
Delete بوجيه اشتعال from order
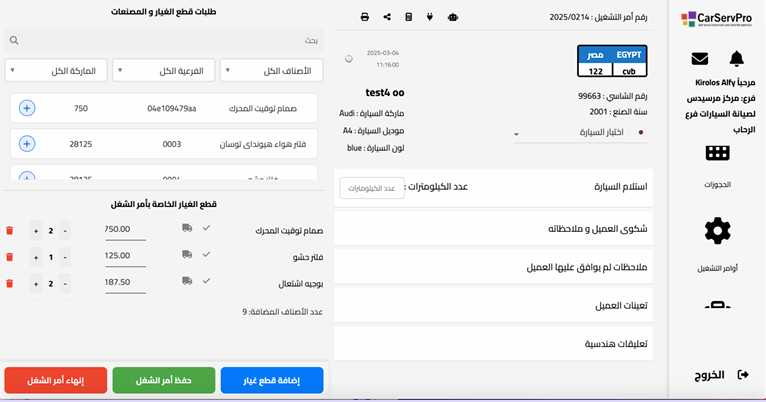point(9,283)
